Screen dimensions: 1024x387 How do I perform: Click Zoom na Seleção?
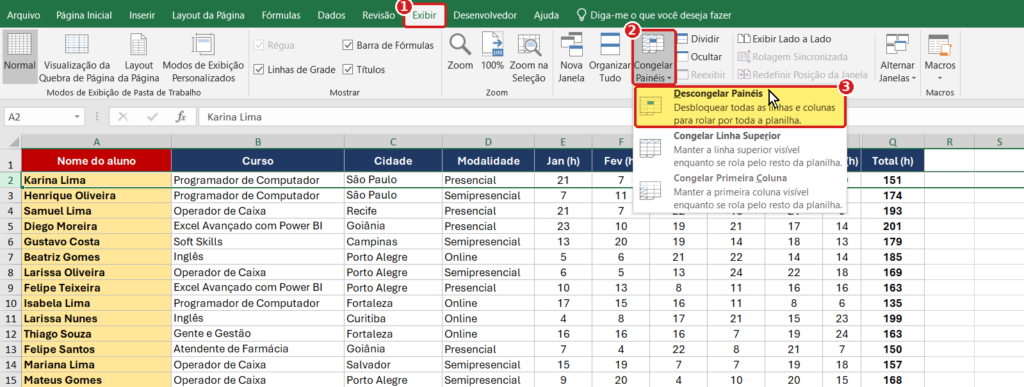point(529,56)
